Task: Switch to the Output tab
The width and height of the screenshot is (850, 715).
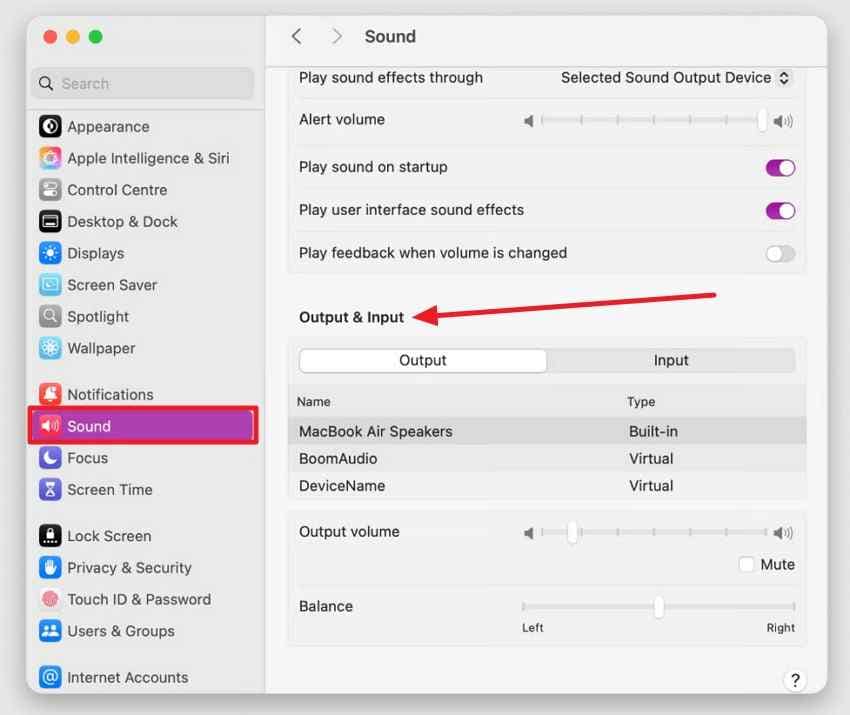Action: pyautogui.click(x=422, y=360)
